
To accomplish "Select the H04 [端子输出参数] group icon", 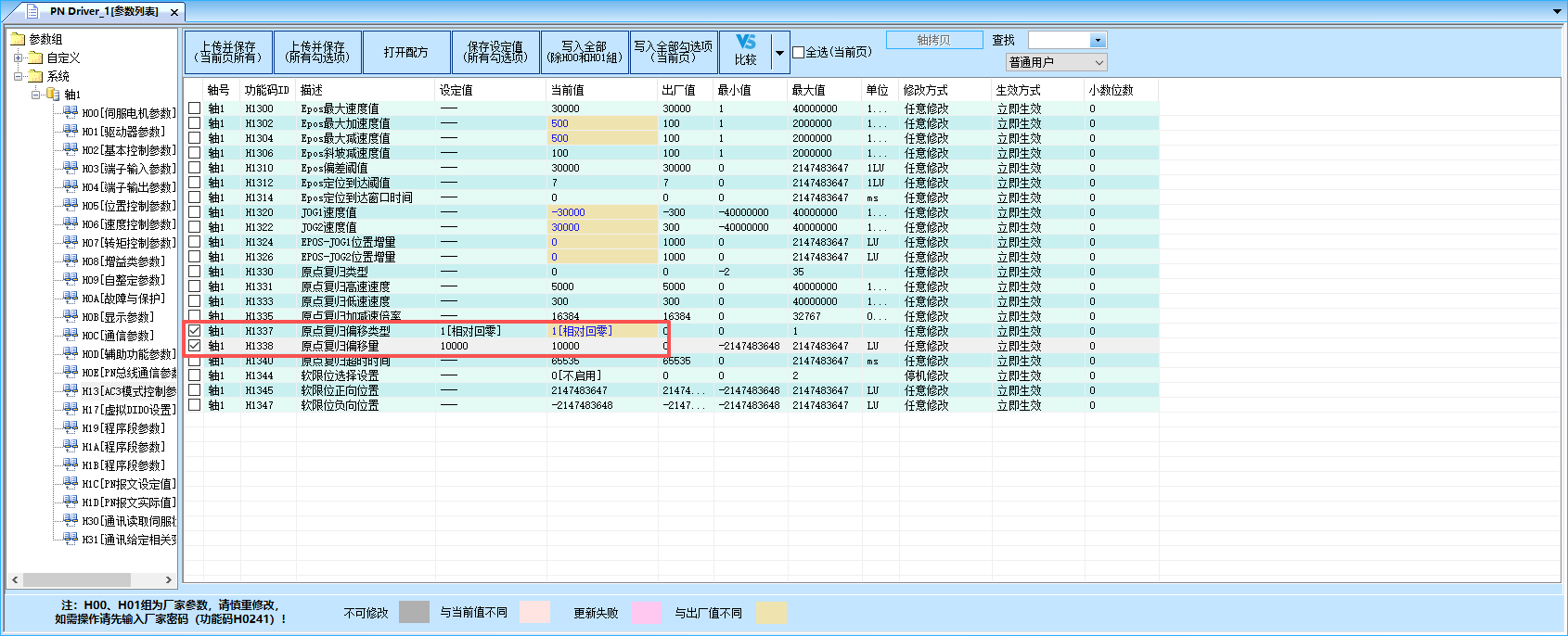I will tap(71, 186).
